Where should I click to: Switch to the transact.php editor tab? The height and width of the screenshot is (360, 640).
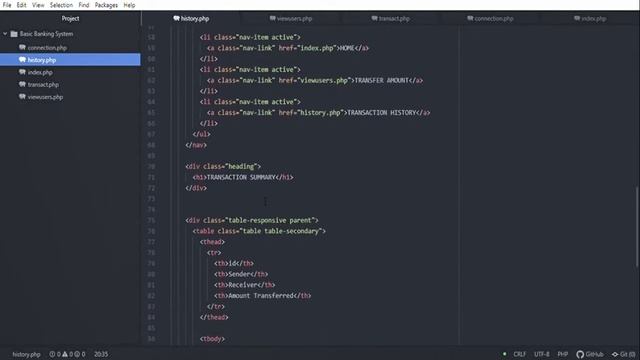391,18
